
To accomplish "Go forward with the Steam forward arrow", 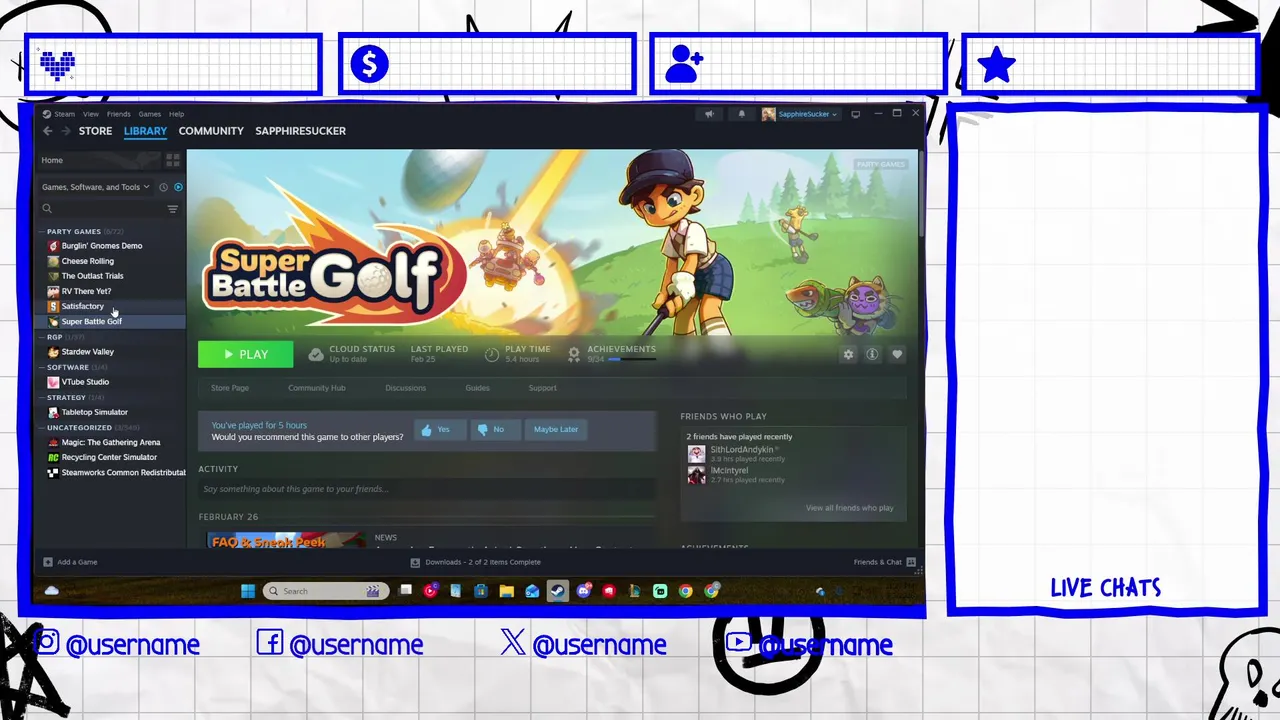I will click(64, 131).
